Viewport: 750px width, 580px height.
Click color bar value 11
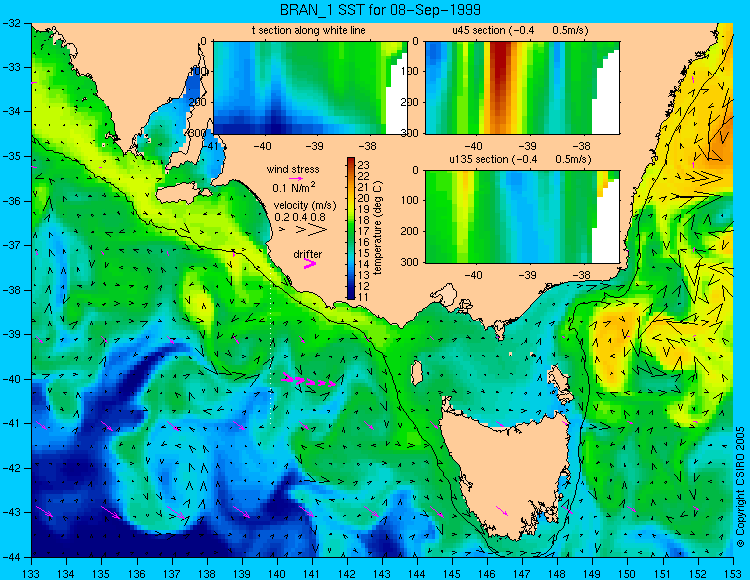coord(364,297)
